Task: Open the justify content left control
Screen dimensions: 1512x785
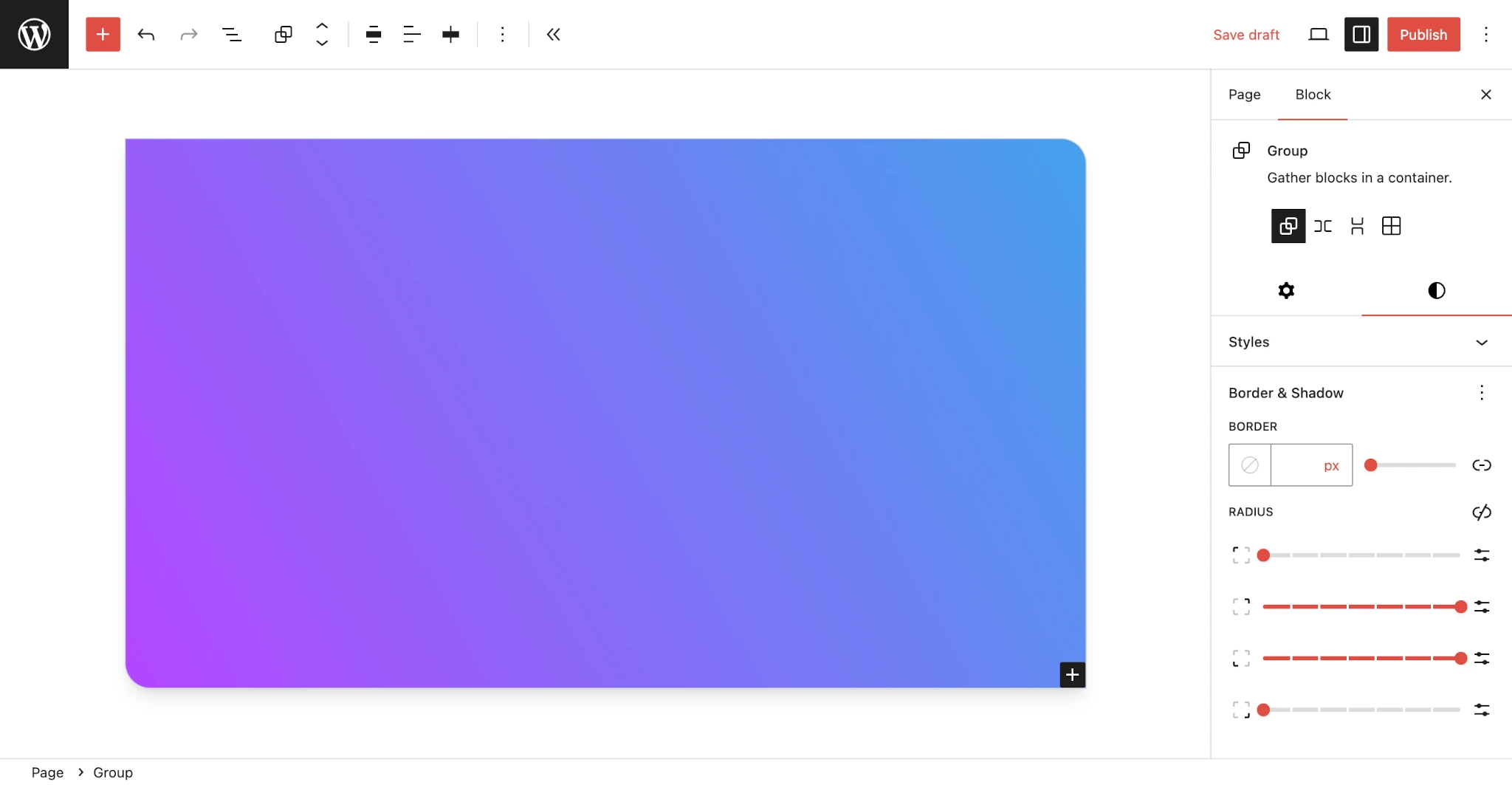Action: 412,34
